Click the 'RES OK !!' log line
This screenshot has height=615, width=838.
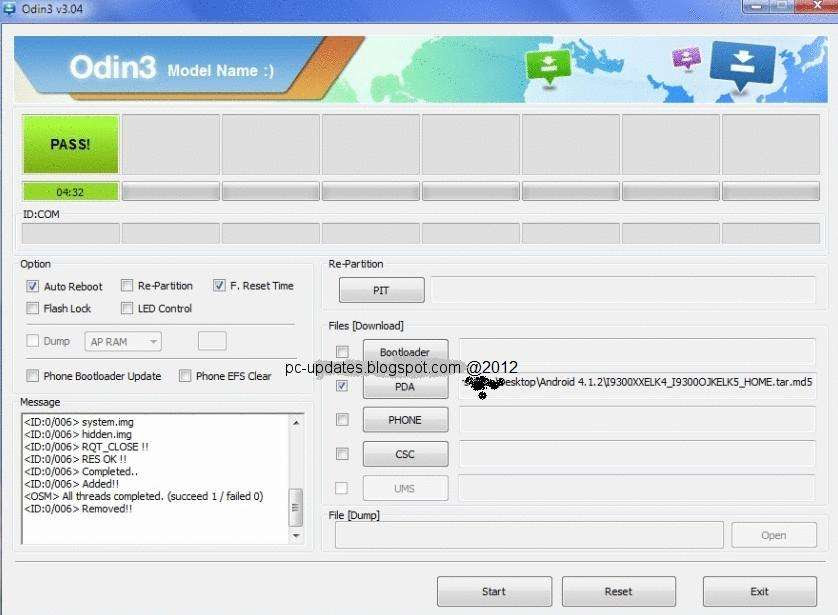[75, 459]
